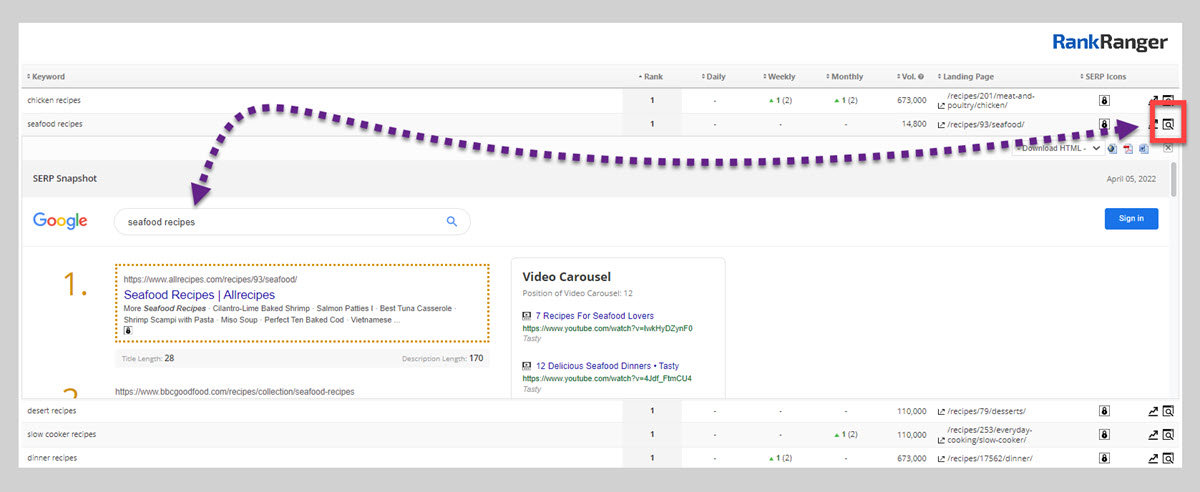
Task: Open SERP snapshot for seafood recipes row
Action: (x=1167, y=125)
